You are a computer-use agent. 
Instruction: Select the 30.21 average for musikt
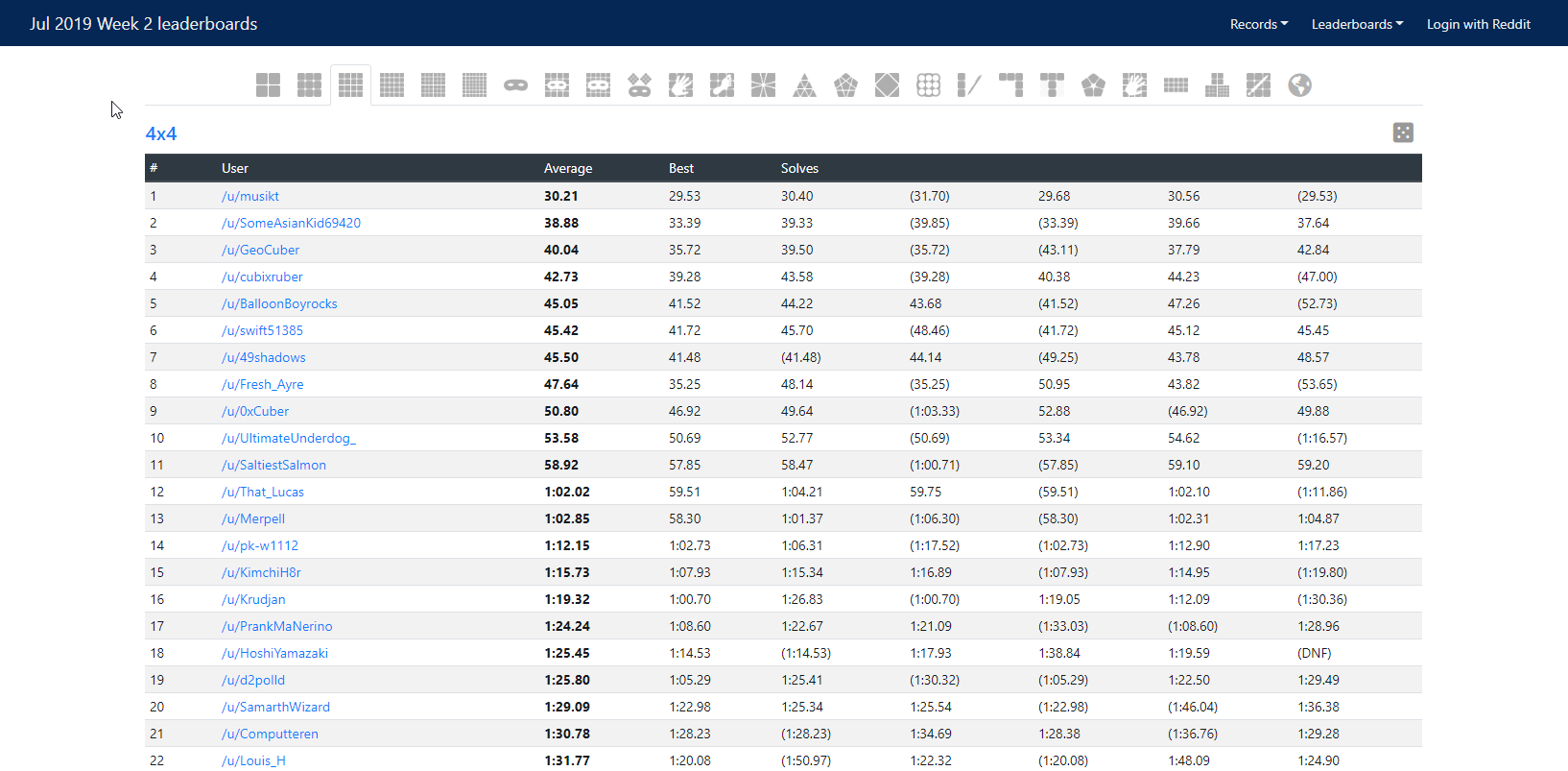click(561, 196)
